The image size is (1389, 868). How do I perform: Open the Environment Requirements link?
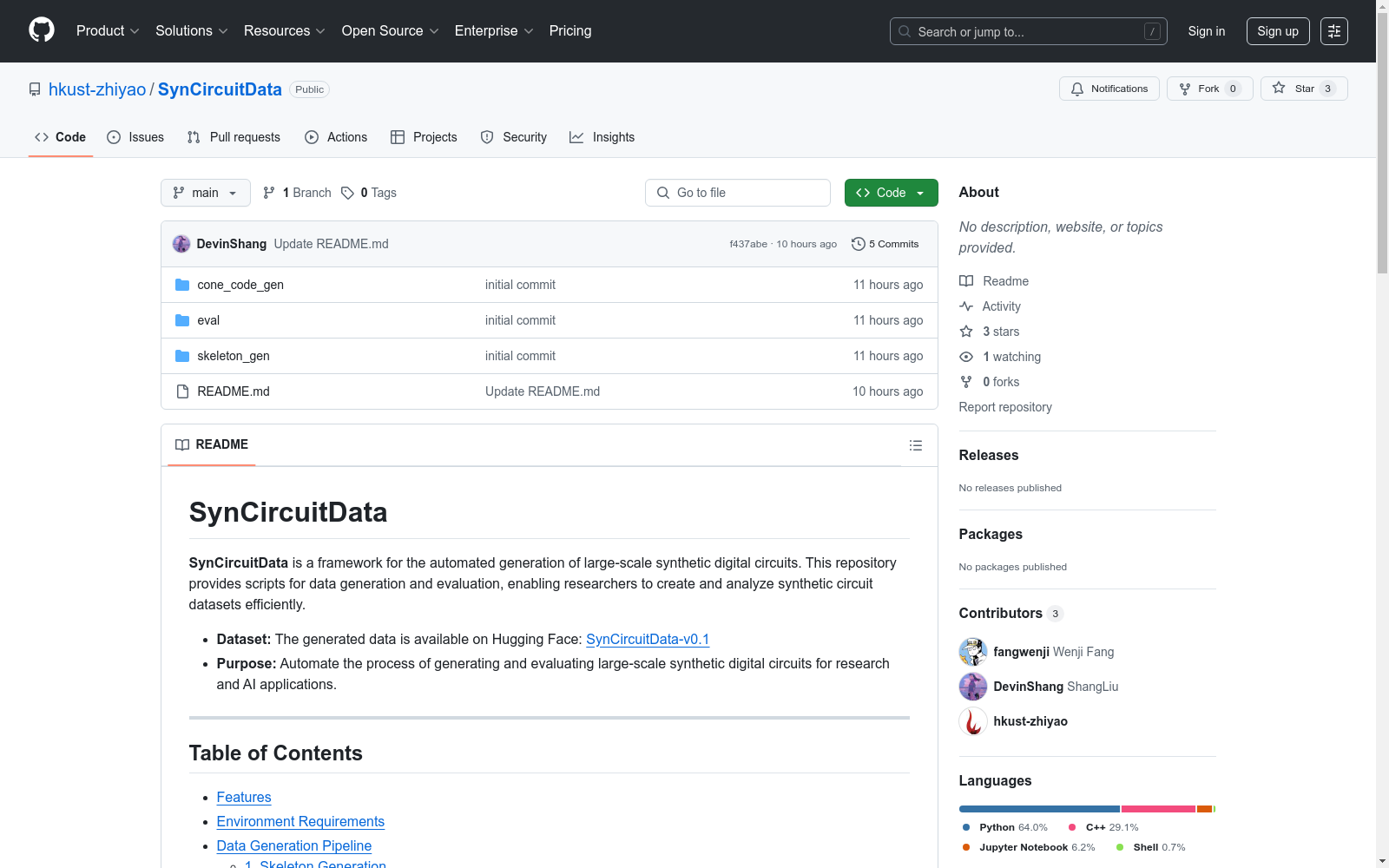coord(300,822)
